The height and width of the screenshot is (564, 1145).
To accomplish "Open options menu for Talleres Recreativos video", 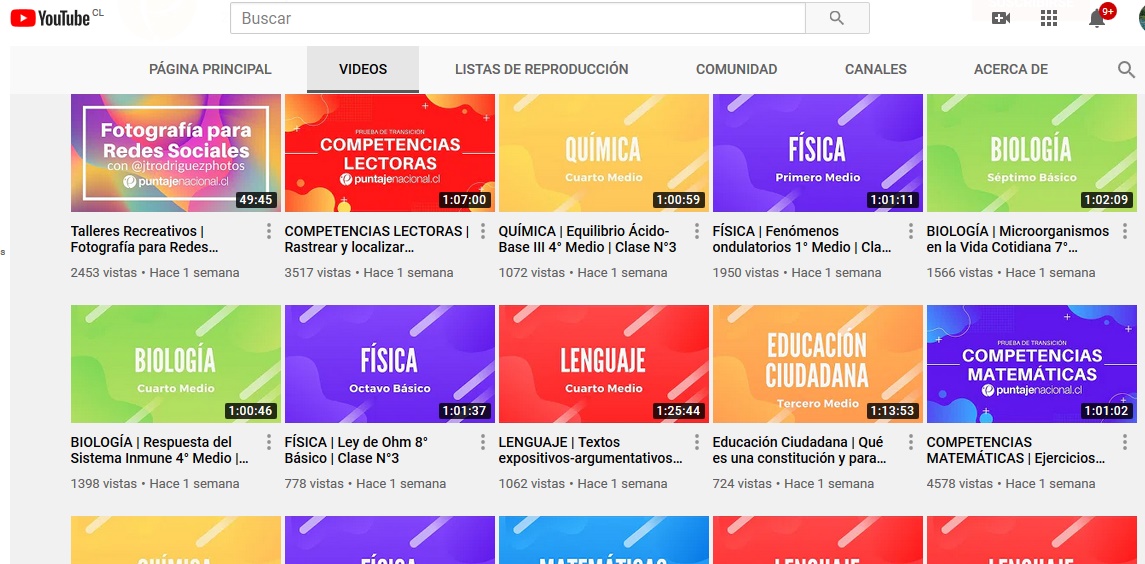I will pyautogui.click(x=269, y=232).
